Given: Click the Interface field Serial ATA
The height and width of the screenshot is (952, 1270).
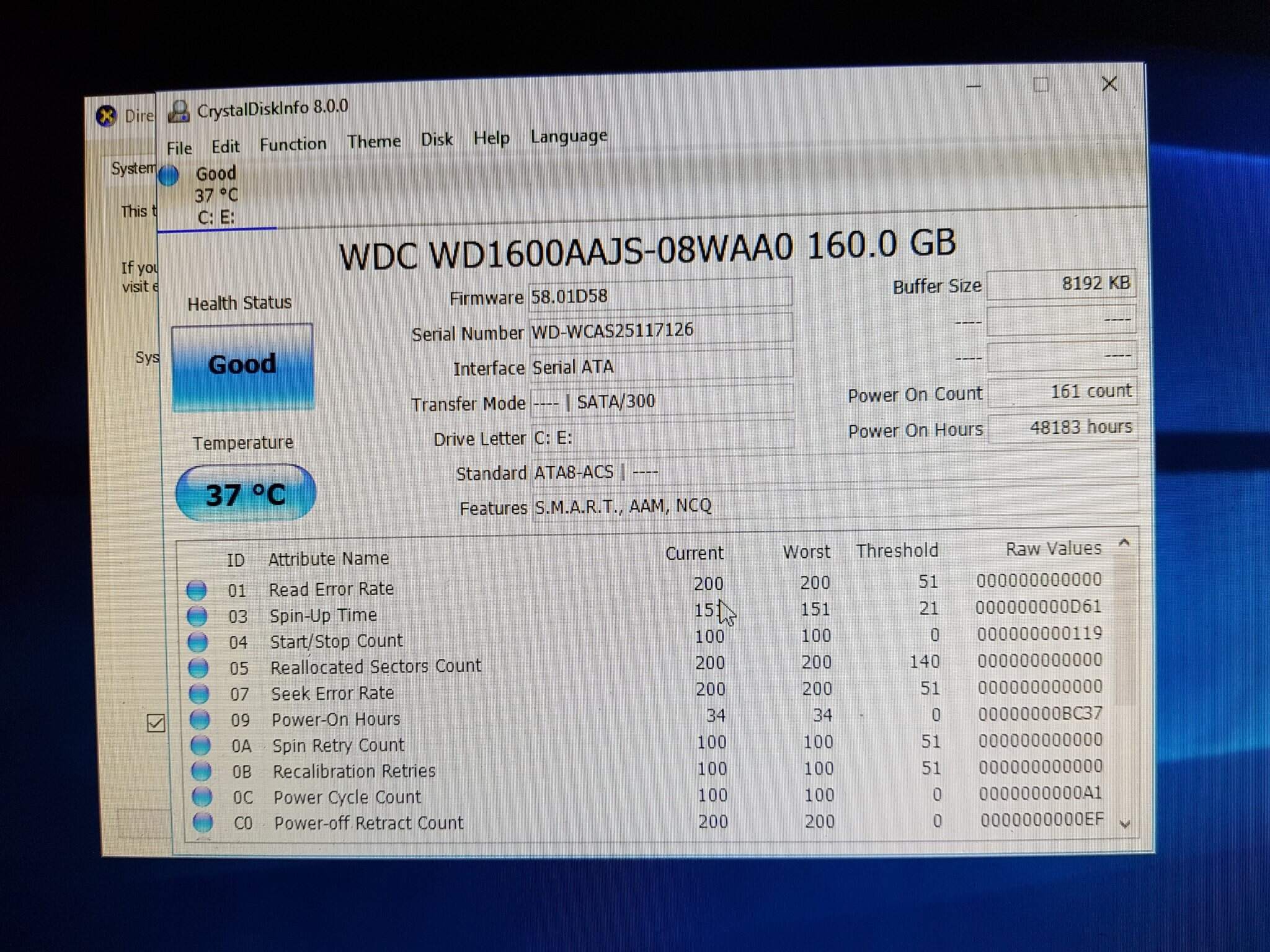Looking at the screenshot, I should click(x=661, y=365).
